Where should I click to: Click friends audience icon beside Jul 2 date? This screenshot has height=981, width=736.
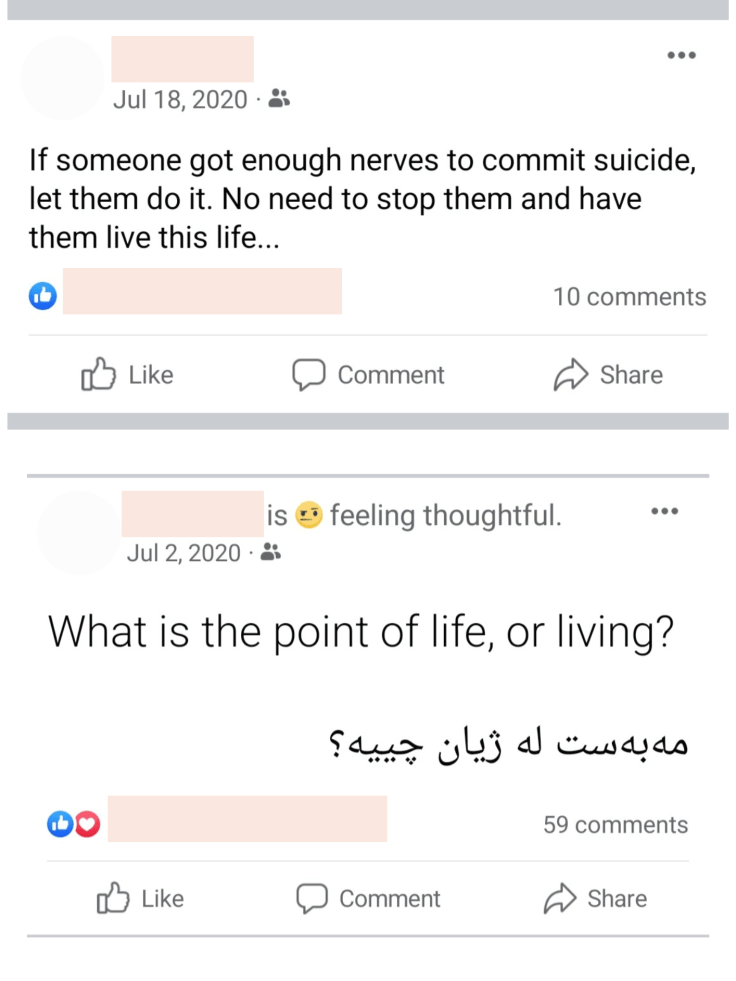coord(270,553)
